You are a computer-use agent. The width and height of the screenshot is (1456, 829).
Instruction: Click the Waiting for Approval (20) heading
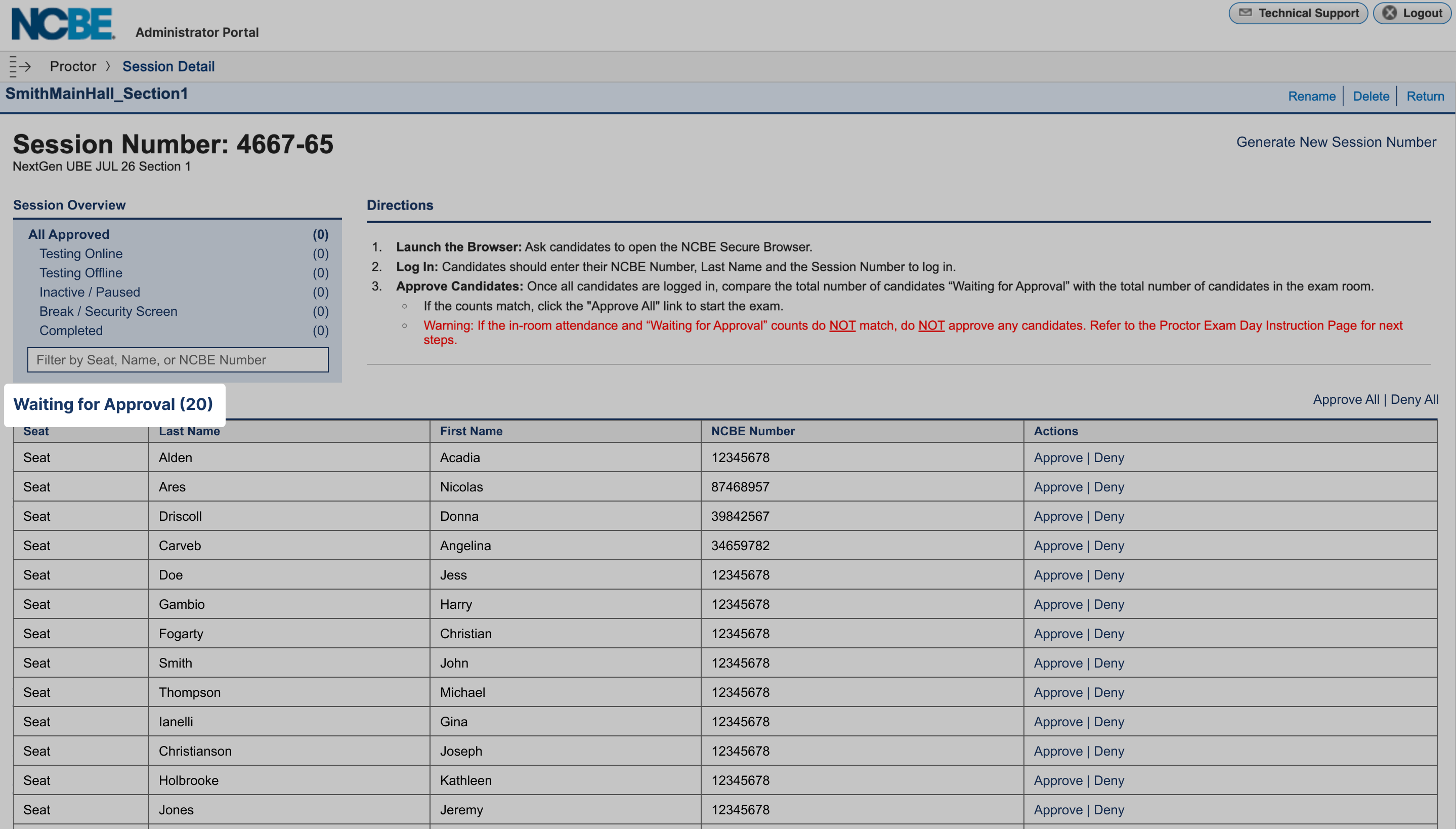point(113,404)
